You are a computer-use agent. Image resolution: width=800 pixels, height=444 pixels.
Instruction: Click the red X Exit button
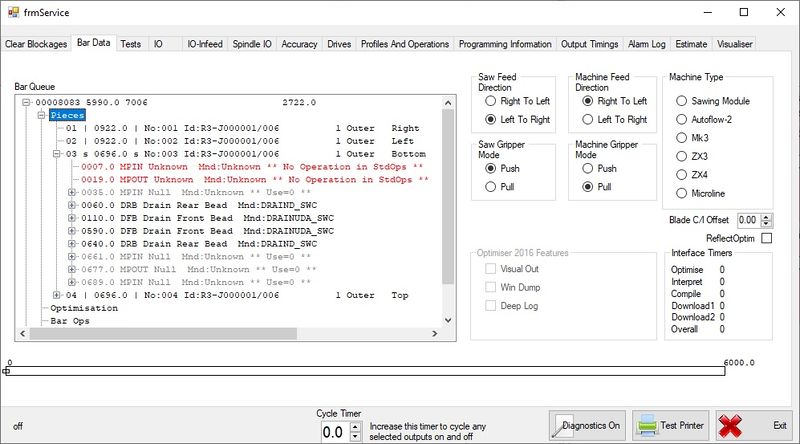tap(755, 425)
